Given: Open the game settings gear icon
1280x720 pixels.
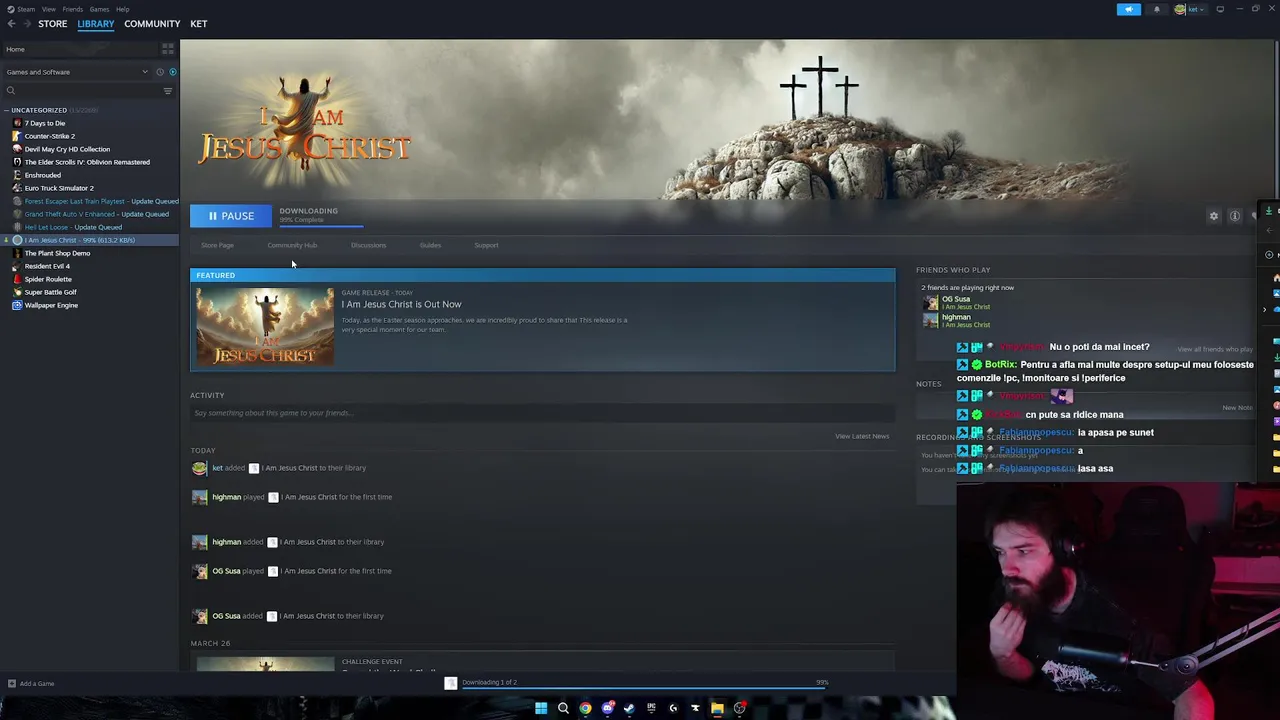Looking at the screenshot, I should 1214,216.
